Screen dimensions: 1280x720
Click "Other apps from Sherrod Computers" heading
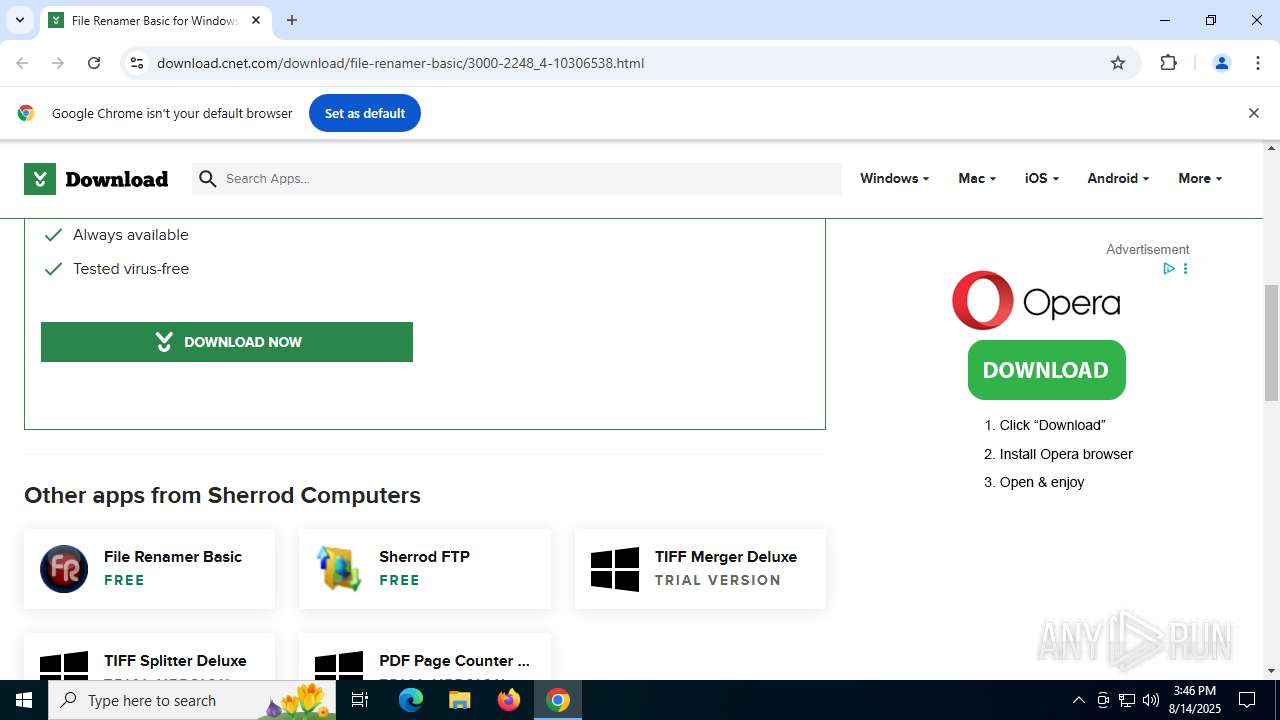222,496
